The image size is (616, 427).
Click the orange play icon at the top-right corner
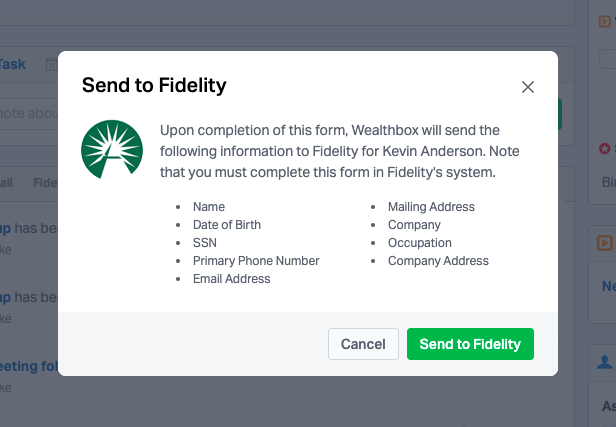tap(605, 21)
